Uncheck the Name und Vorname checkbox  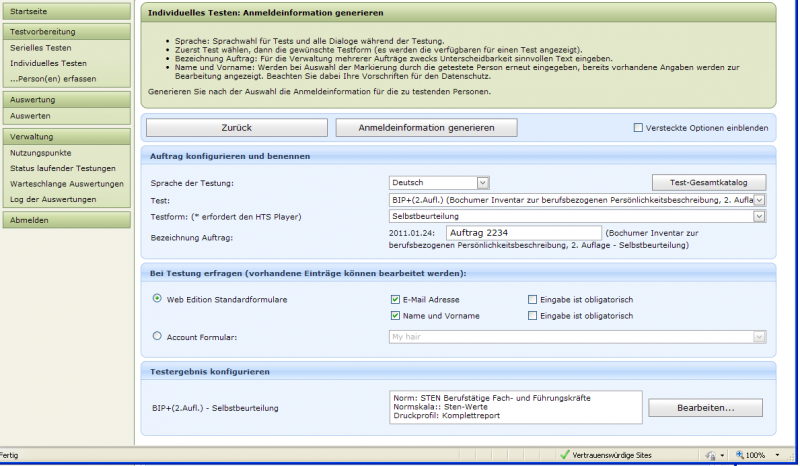click(396, 316)
